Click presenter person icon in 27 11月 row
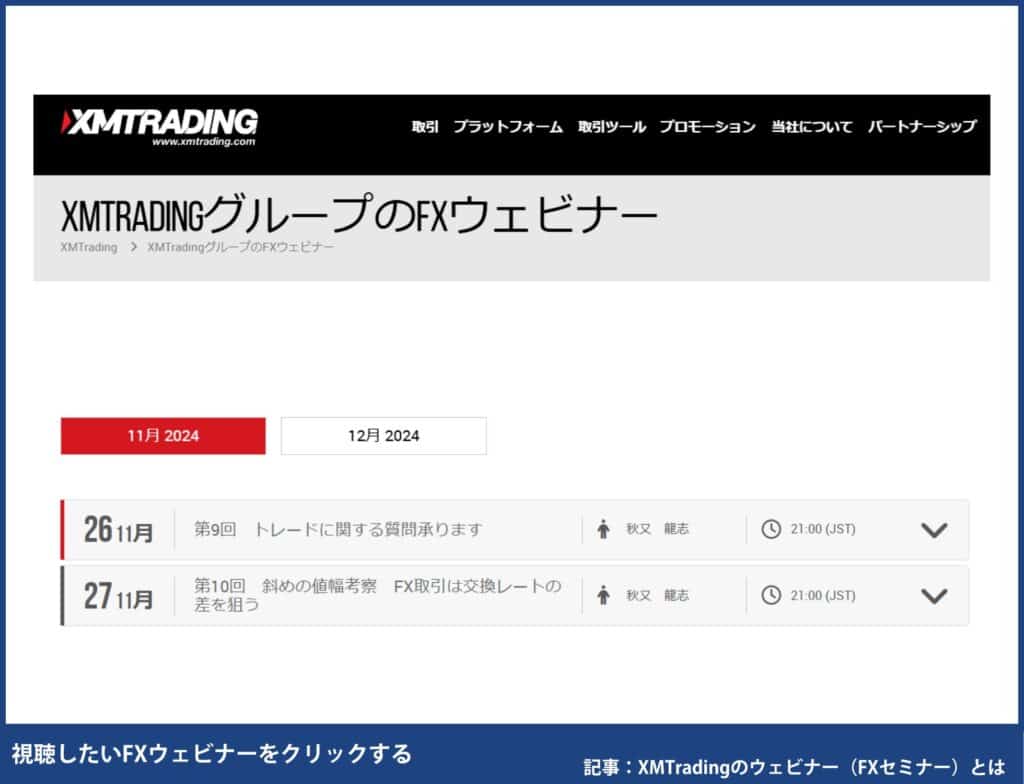The width and height of the screenshot is (1024, 784). click(603, 595)
